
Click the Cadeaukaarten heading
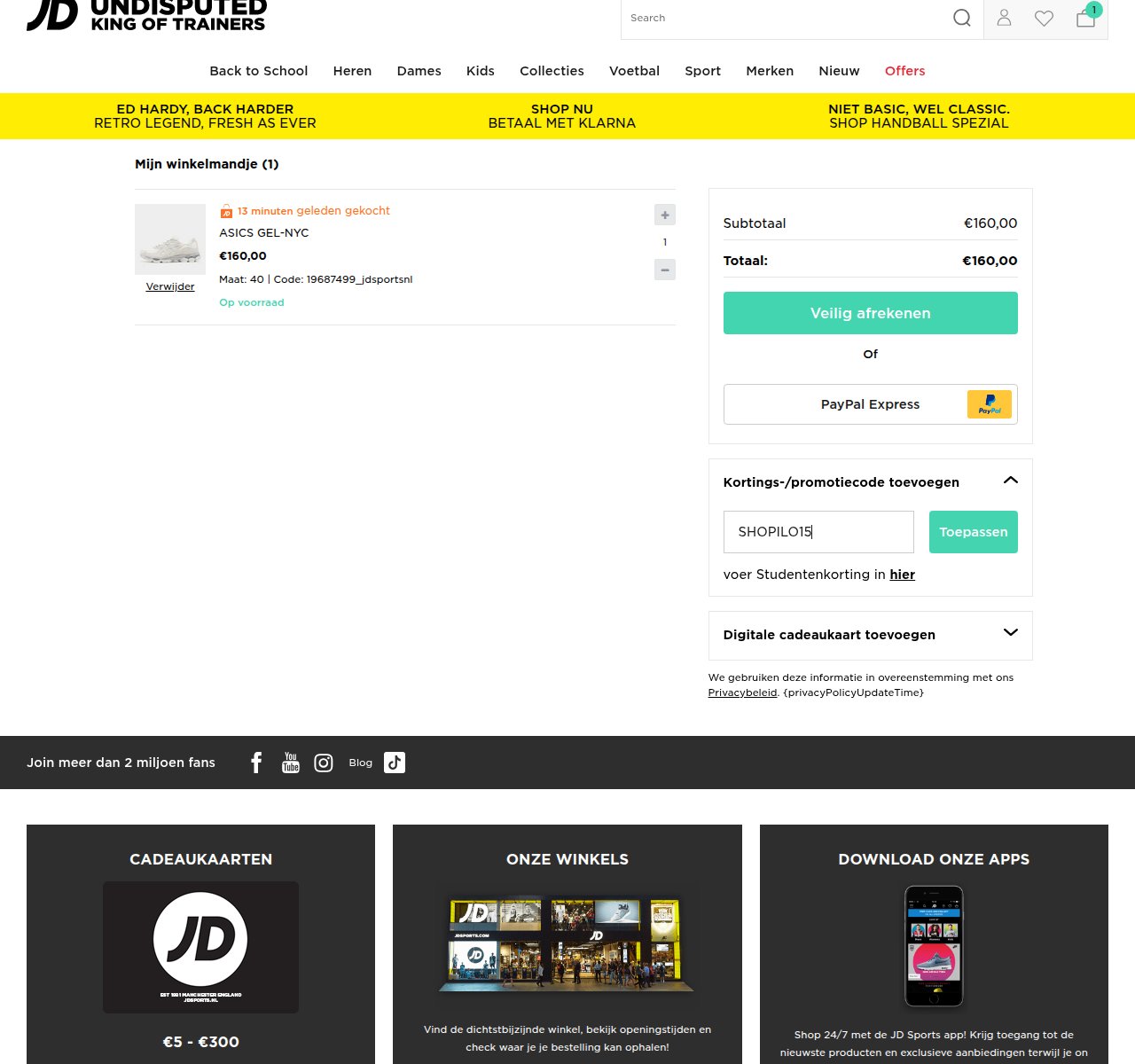click(200, 859)
